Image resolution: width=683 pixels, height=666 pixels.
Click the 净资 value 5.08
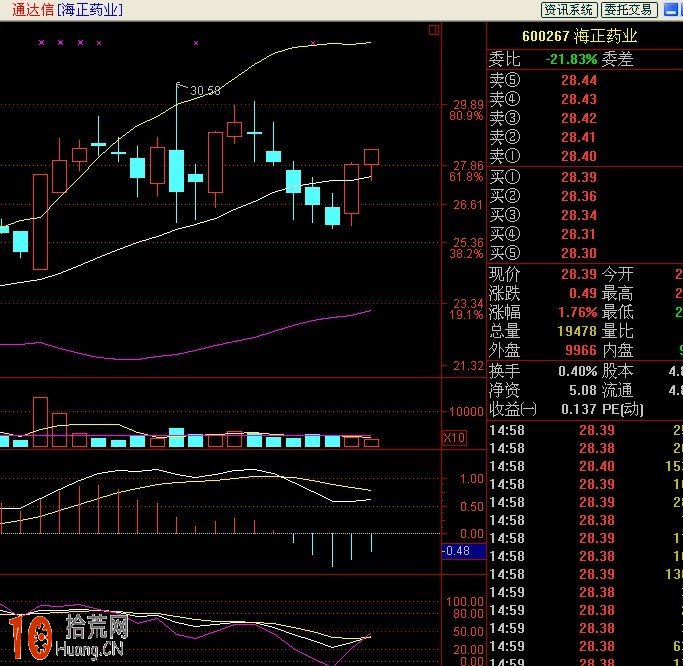582,390
